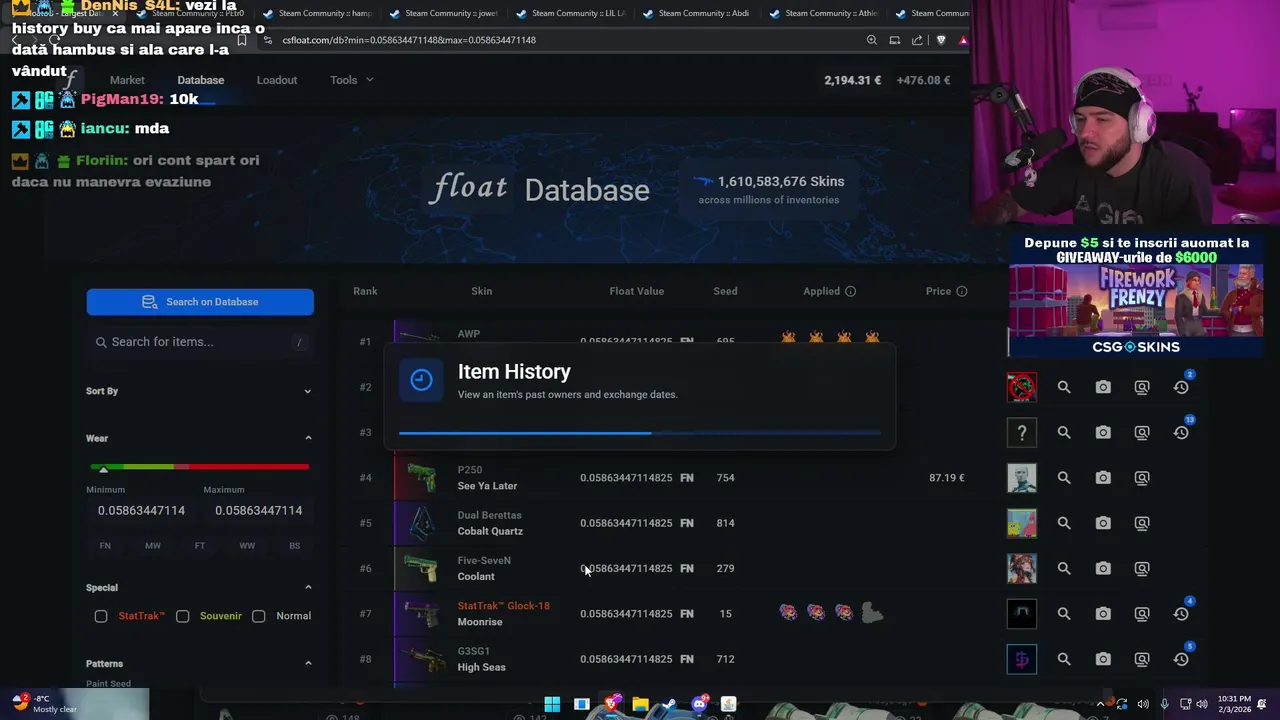This screenshot has height=720, width=1280.
Task: Open item history for G3SG1 High Seas
Action: coord(1181,659)
